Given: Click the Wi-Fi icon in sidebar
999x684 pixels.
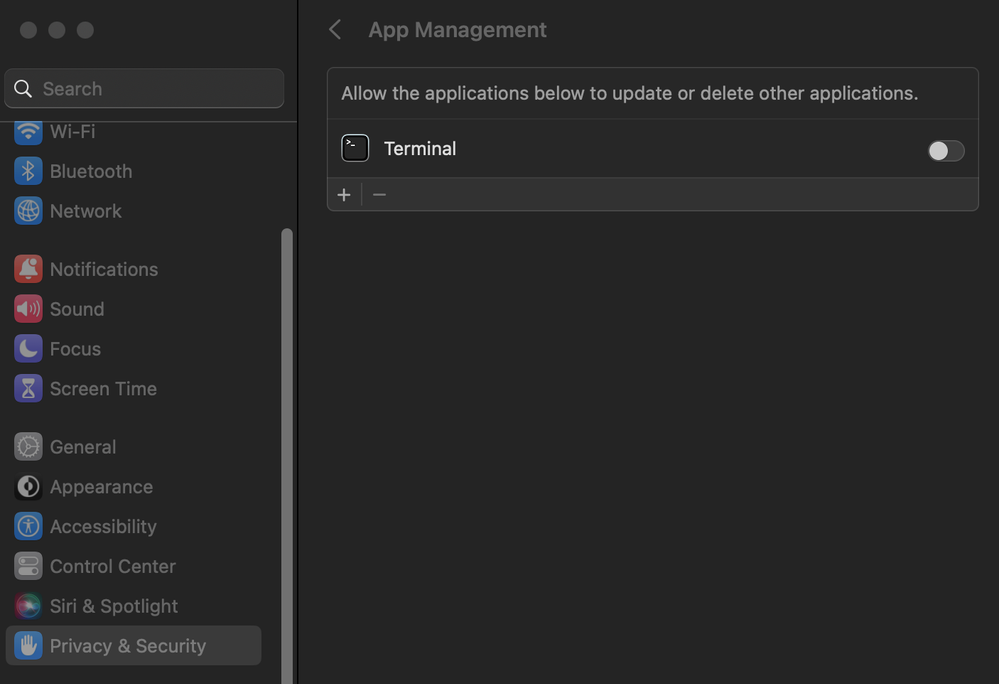Looking at the screenshot, I should [x=28, y=132].
